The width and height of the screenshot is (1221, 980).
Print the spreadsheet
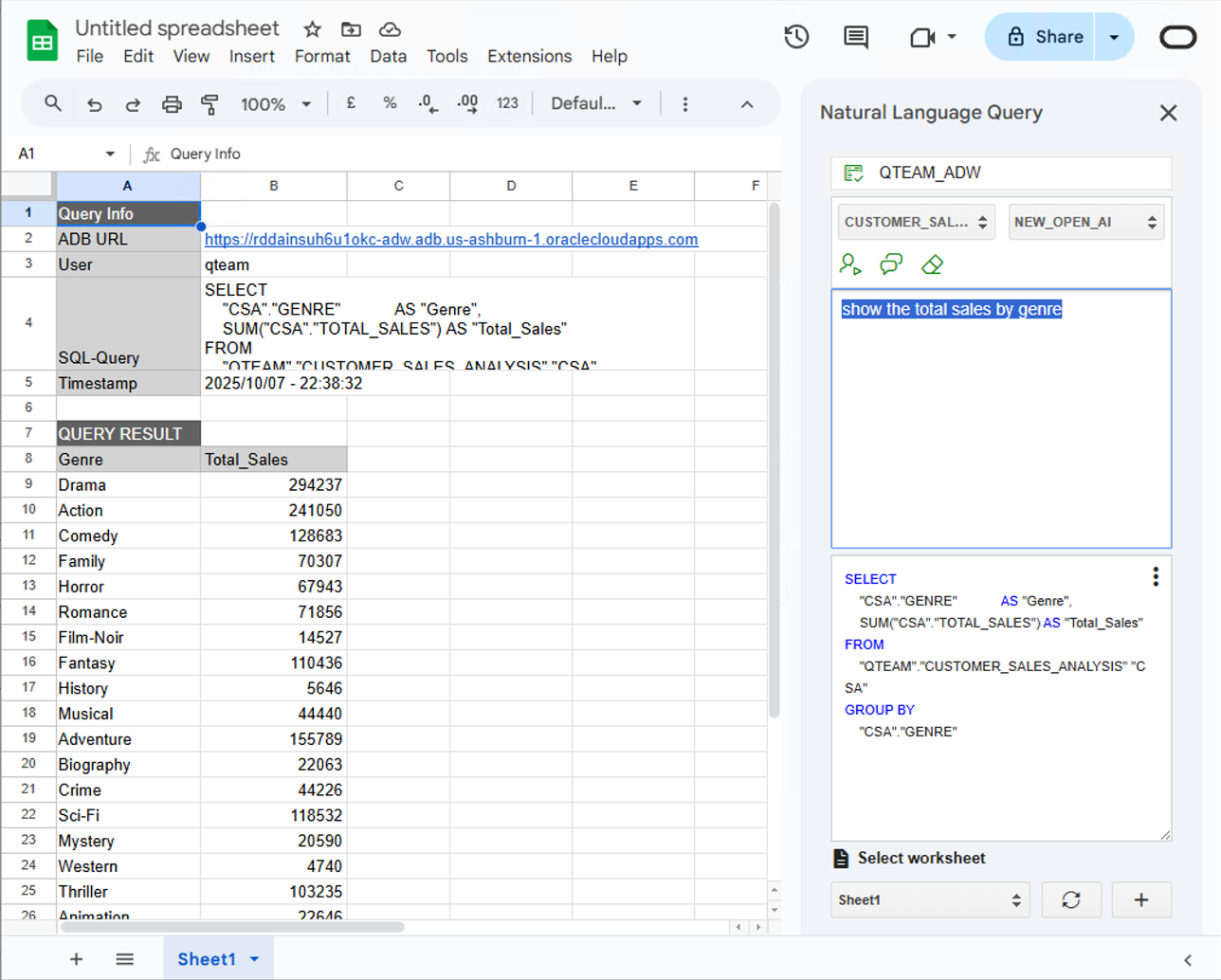click(x=171, y=103)
